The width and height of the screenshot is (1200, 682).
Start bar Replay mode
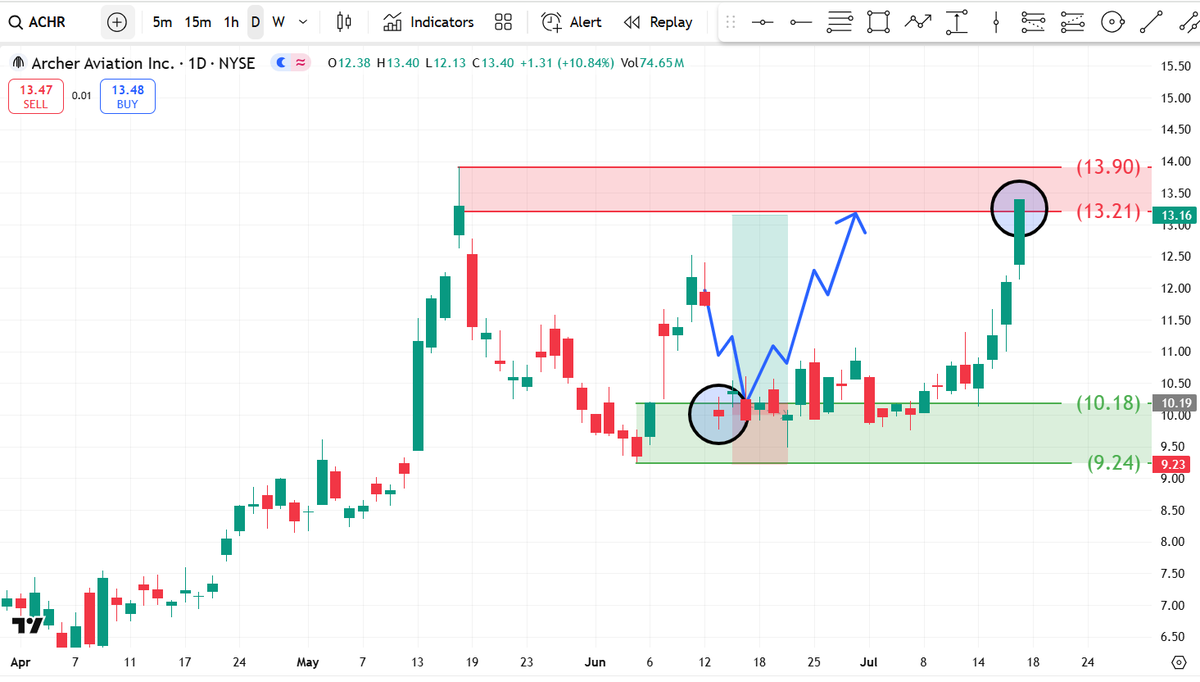[x=657, y=22]
